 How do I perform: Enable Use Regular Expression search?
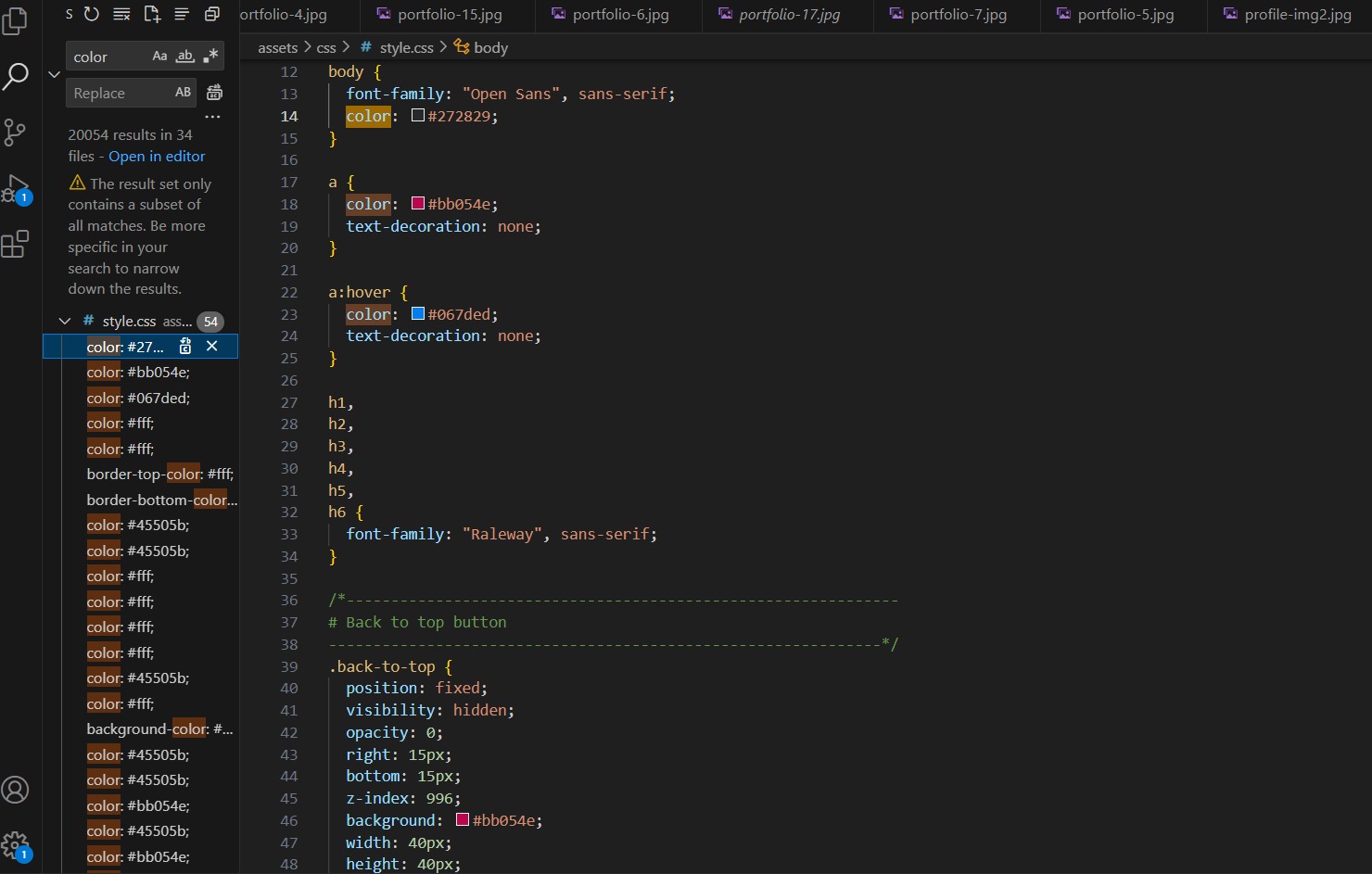click(210, 57)
